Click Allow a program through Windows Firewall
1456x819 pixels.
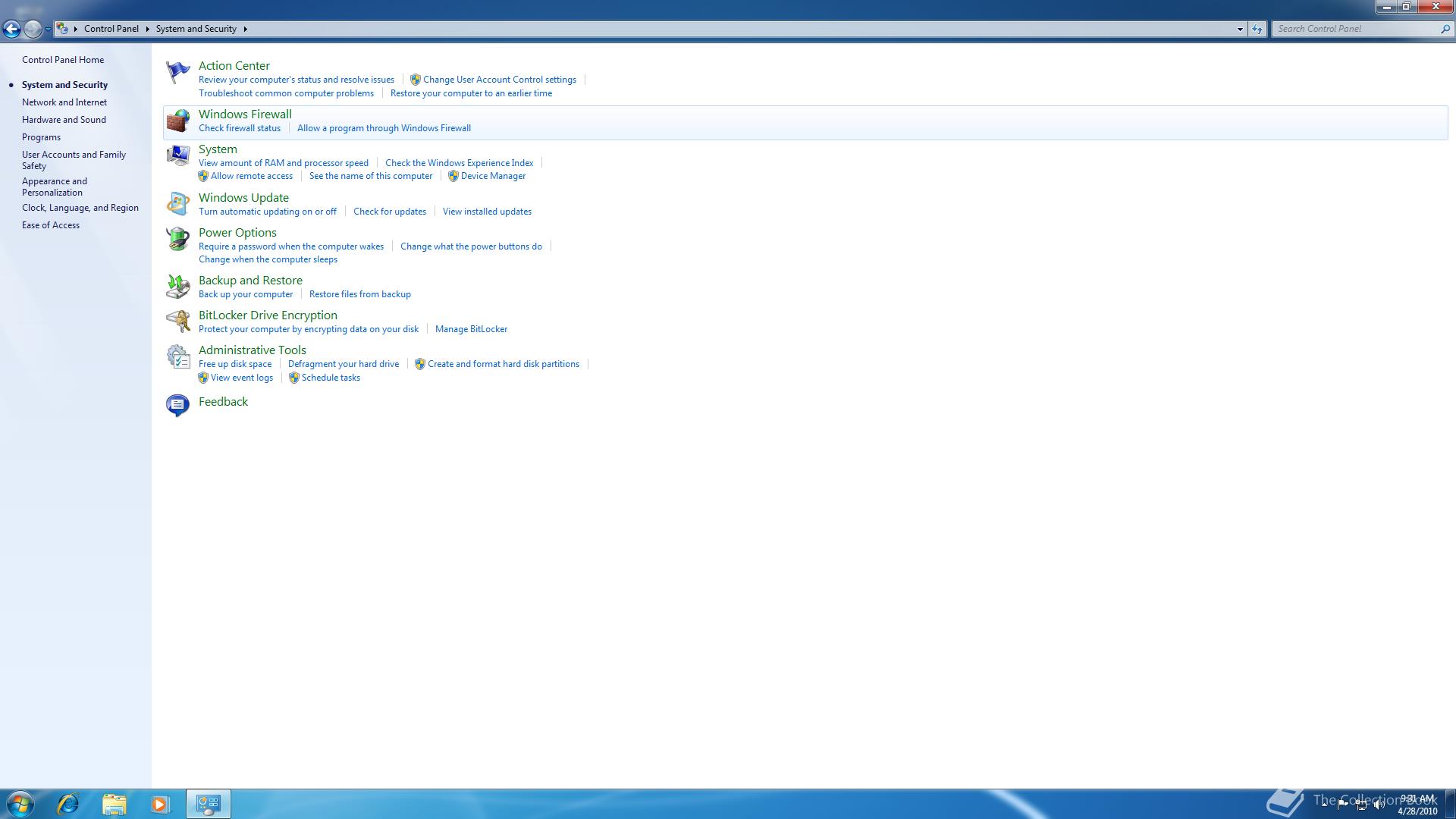click(x=384, y=128)
